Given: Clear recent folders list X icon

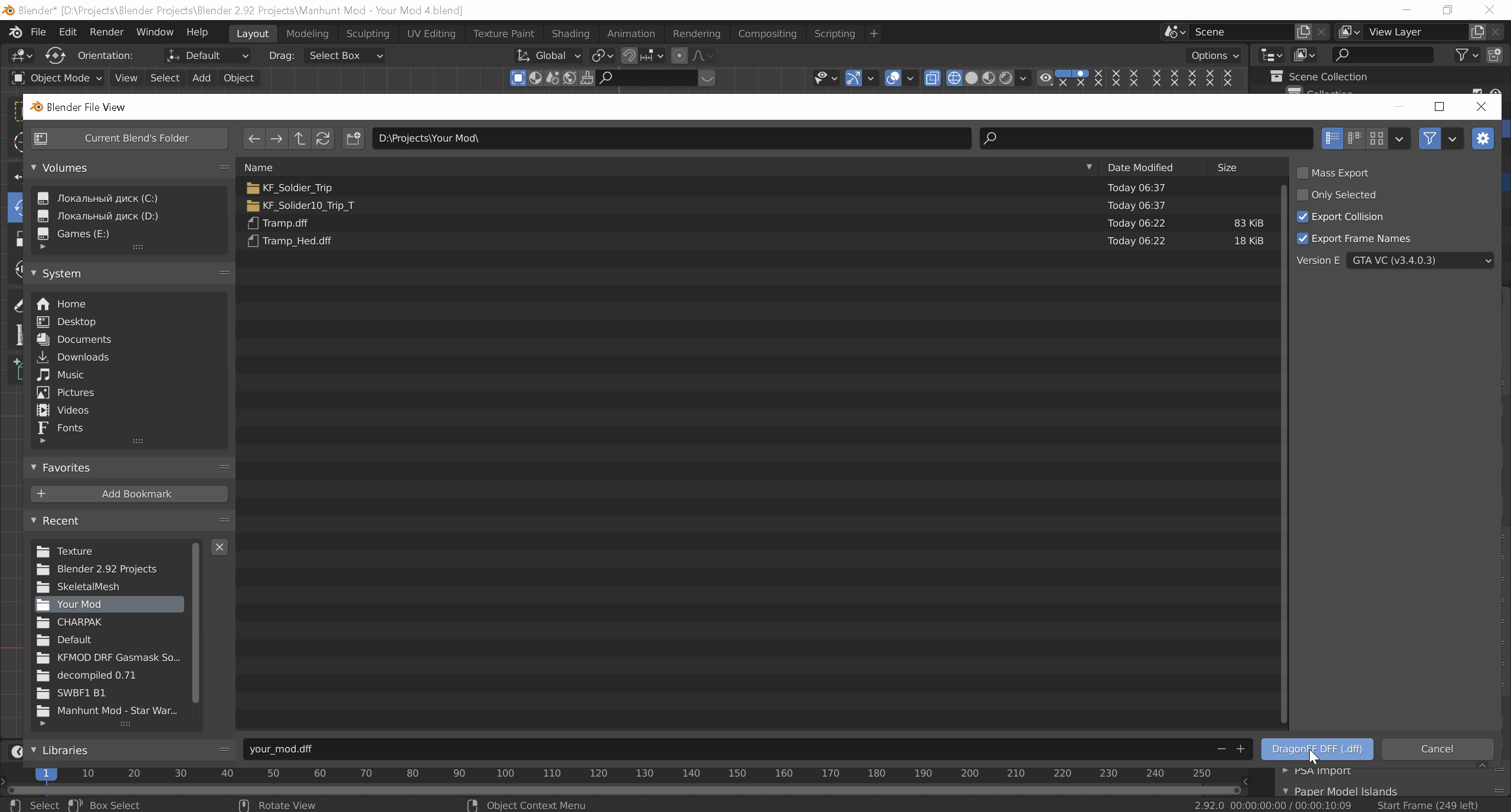Looking at the screenshot, I should pyautogui.click(x=220, y=547).
